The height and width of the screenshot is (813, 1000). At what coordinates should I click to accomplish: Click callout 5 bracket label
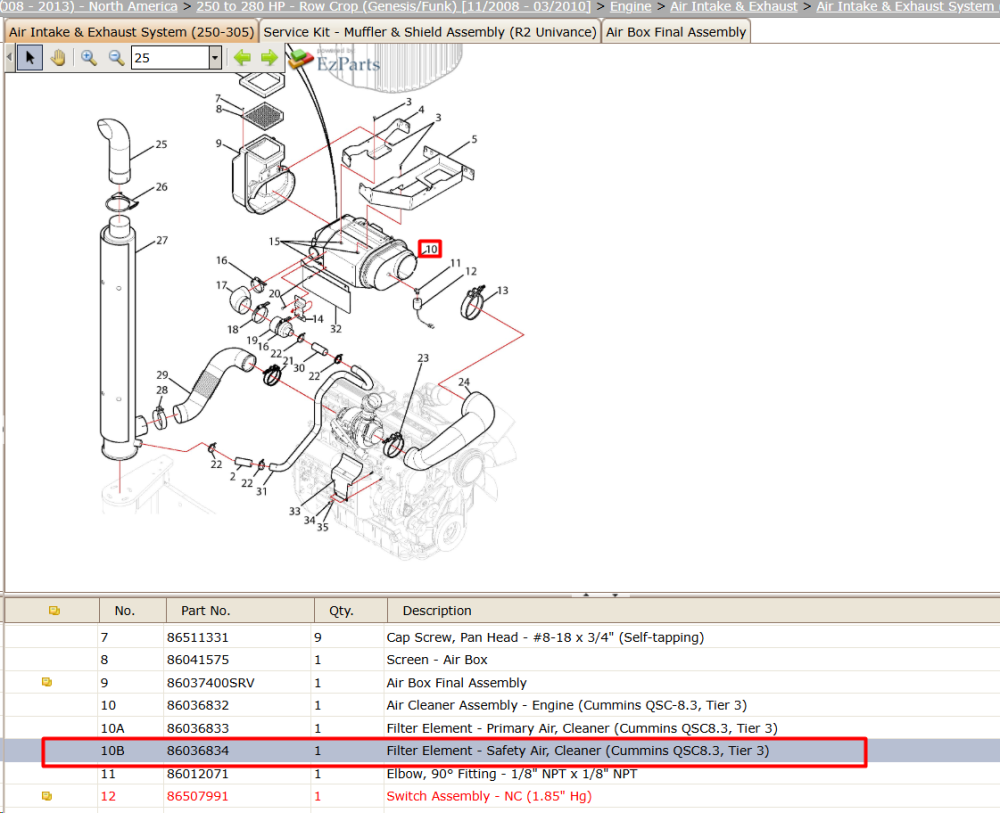tap(474, 139)
